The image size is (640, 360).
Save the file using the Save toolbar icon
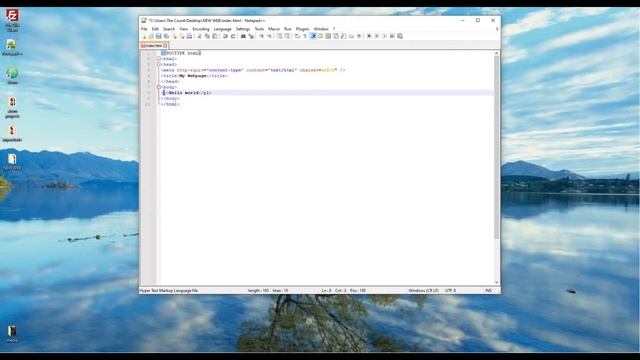point(158,36)
